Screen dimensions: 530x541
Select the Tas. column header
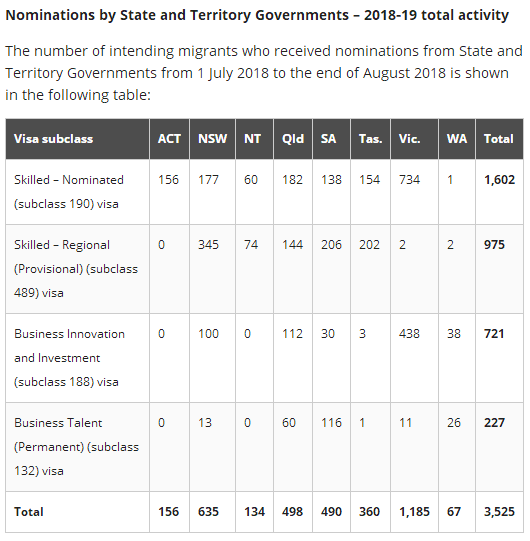[x=370, y=139]
